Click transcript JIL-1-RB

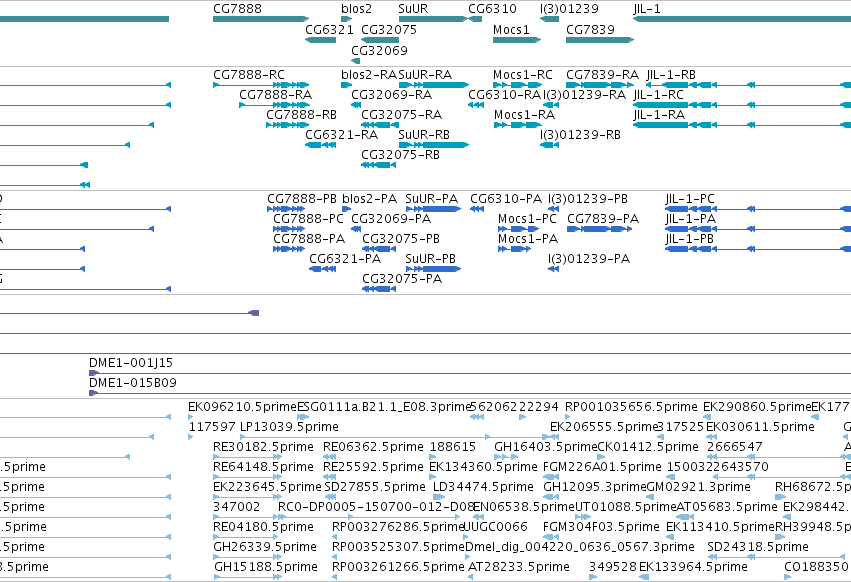[749, 85]
